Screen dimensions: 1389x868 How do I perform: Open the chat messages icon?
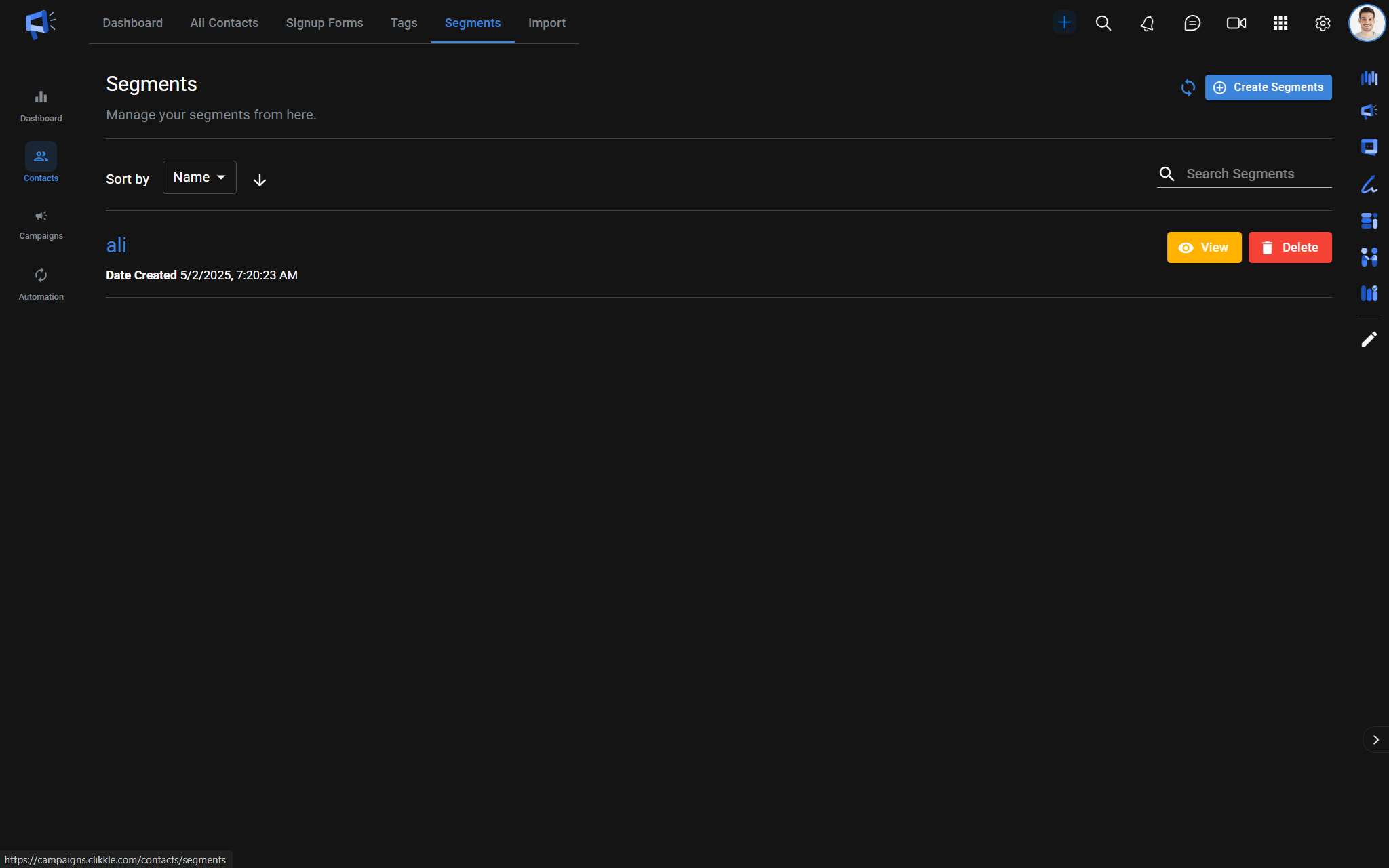[1192, 23]
